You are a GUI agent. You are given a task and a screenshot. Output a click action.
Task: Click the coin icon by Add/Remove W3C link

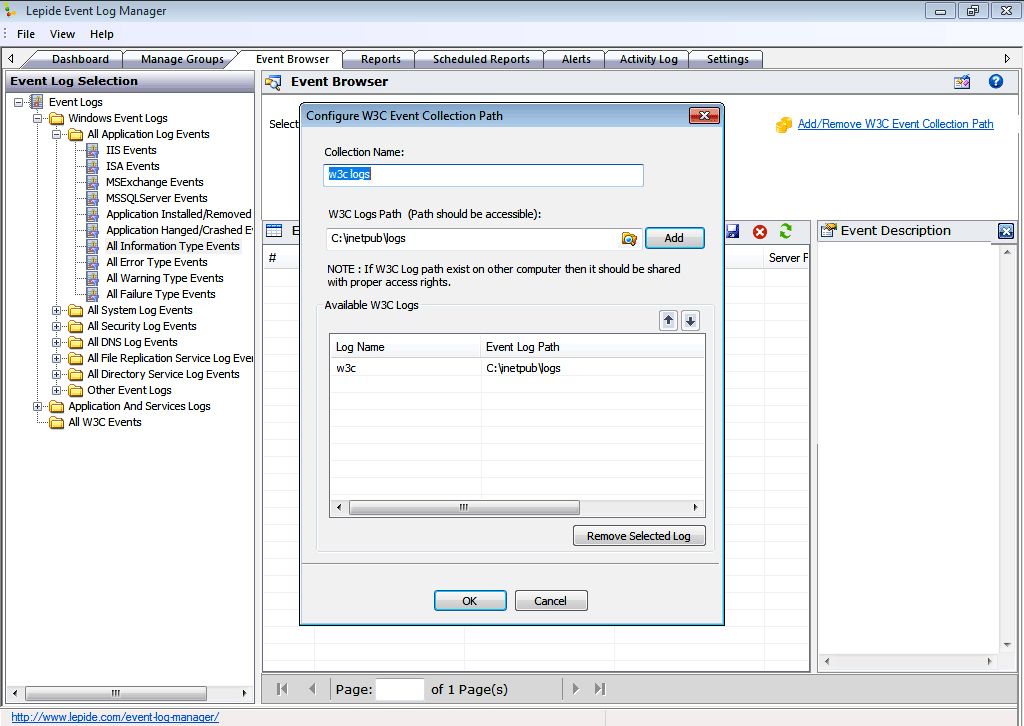point(784,125)
